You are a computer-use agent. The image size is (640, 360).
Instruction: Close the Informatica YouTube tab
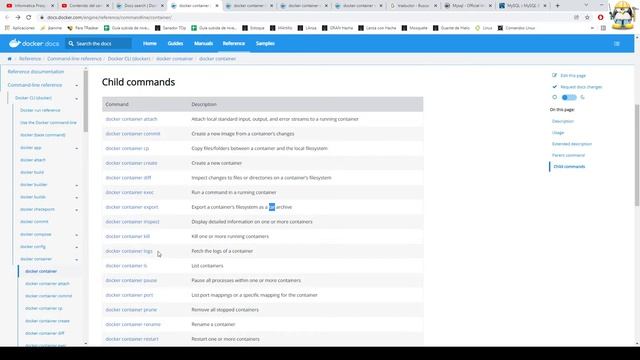52,6
